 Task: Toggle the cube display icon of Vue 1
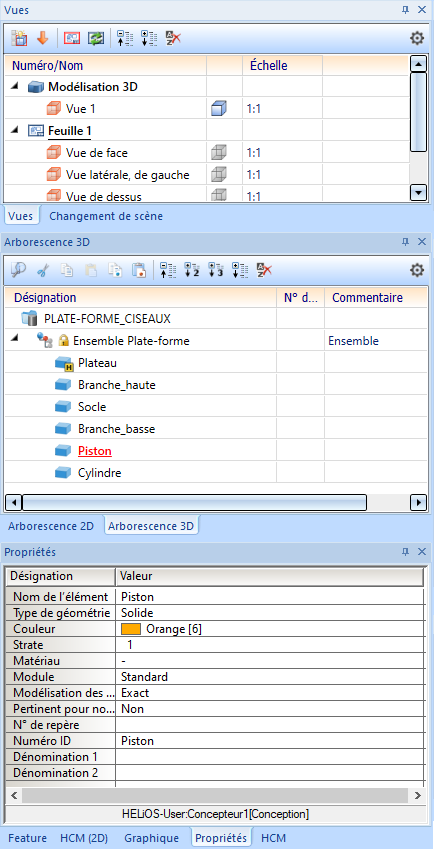click(x=218, y=109)
